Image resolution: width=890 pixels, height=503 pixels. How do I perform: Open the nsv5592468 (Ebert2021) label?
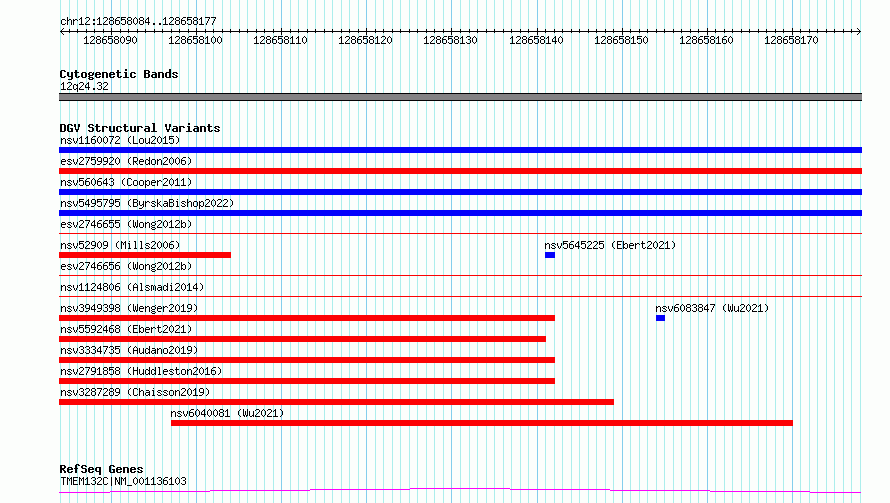[126, 329]
